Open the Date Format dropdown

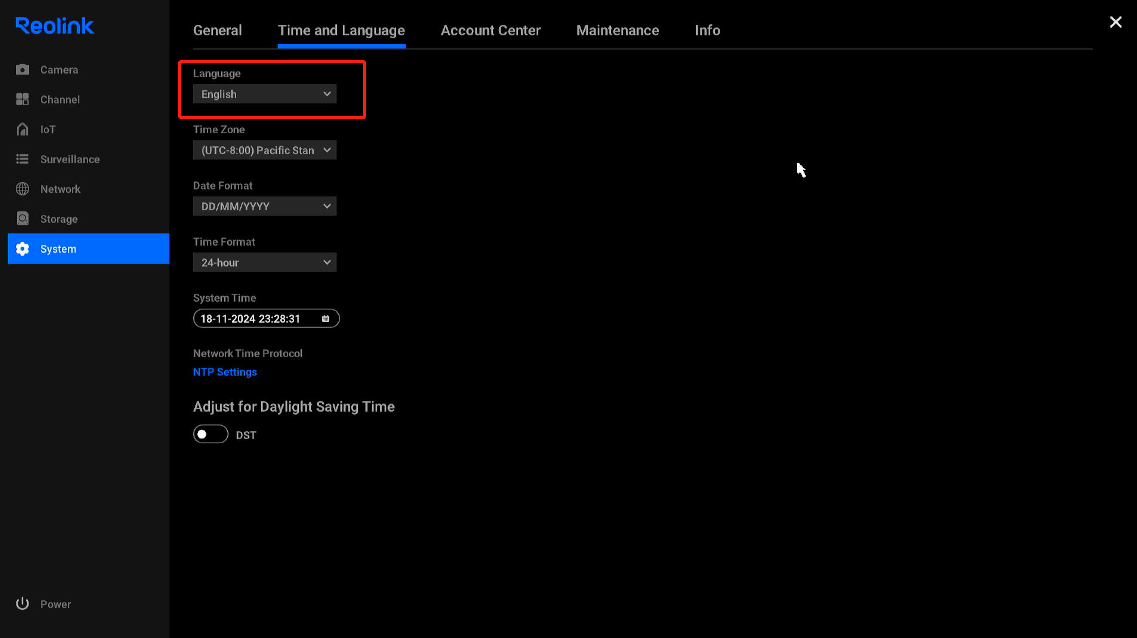pyautogui.click(x=265, y=206)
